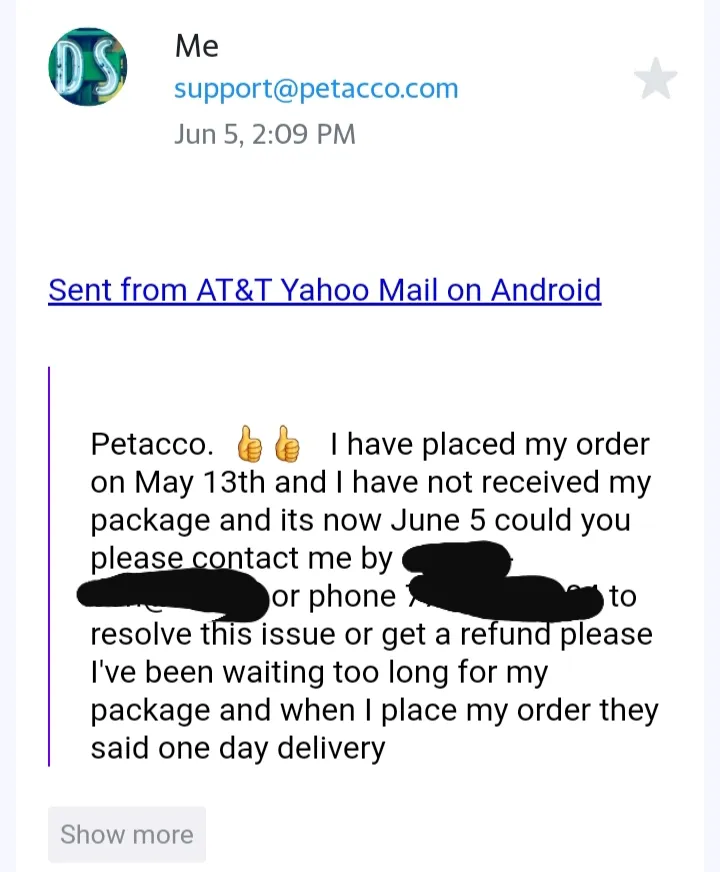Star this email with the star icon

tap(656, 78)
